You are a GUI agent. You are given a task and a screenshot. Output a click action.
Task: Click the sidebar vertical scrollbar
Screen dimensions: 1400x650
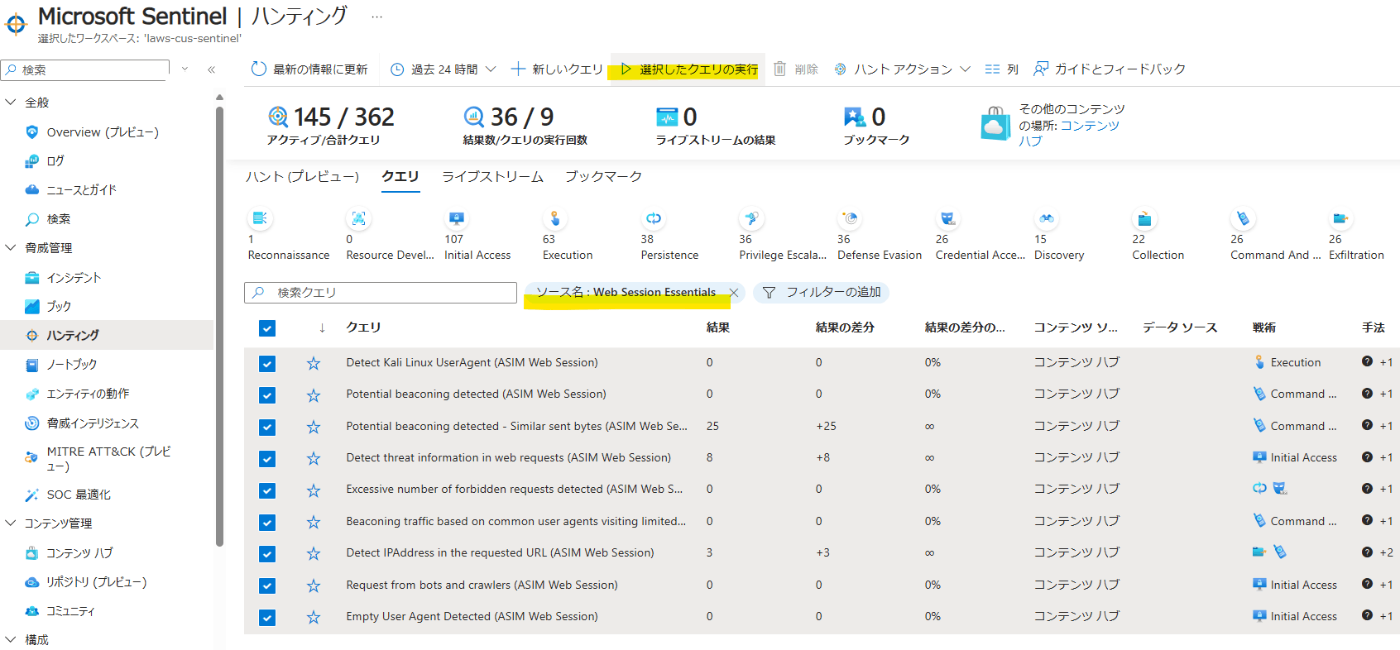tap(219, 325)
